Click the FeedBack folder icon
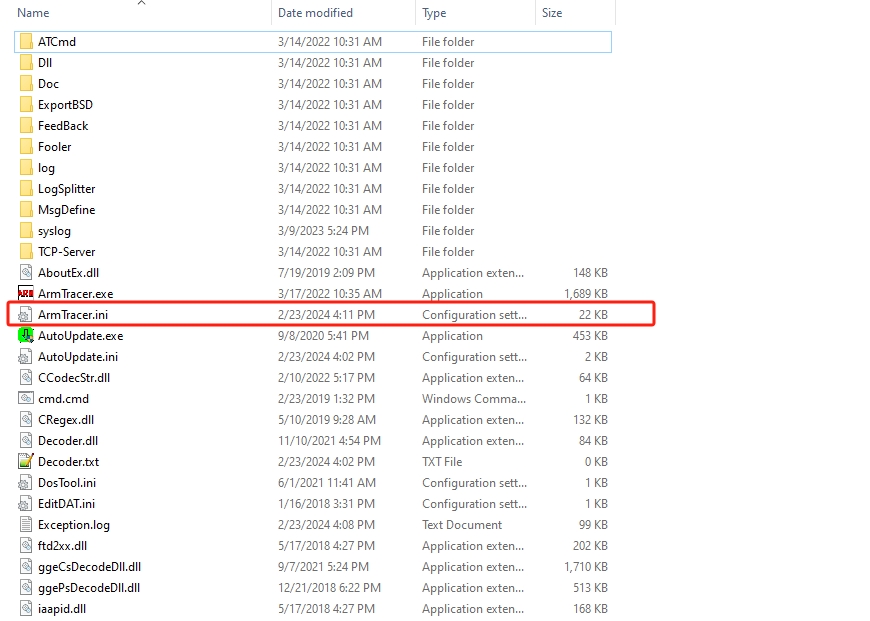The height and width of the screenshot is (621, 870). click(x=26, y=126)
